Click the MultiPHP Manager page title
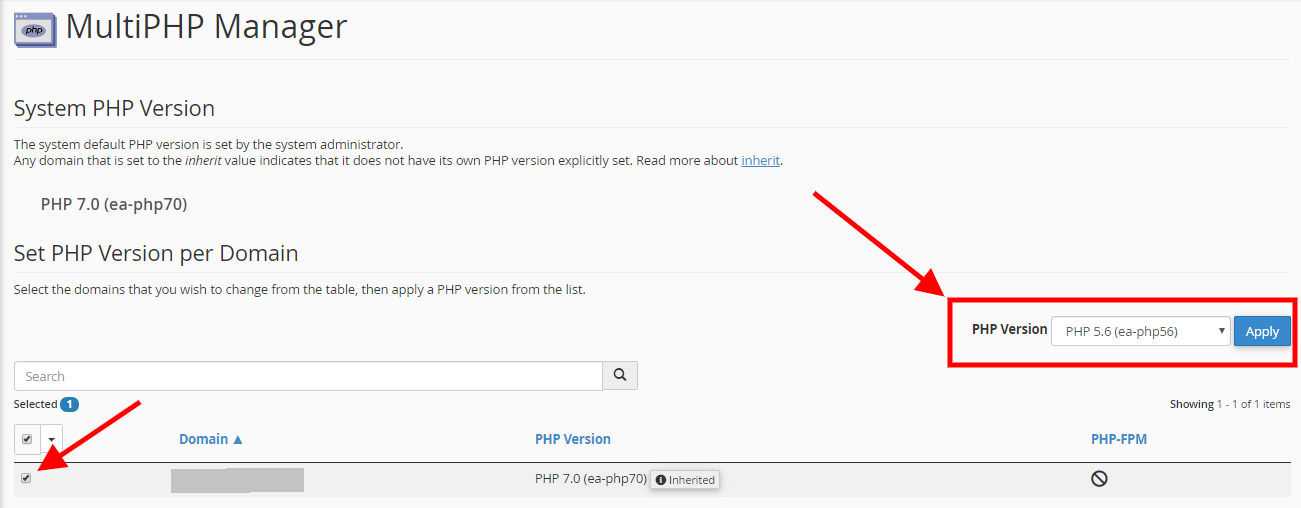1301x508 pixels. 206,26
